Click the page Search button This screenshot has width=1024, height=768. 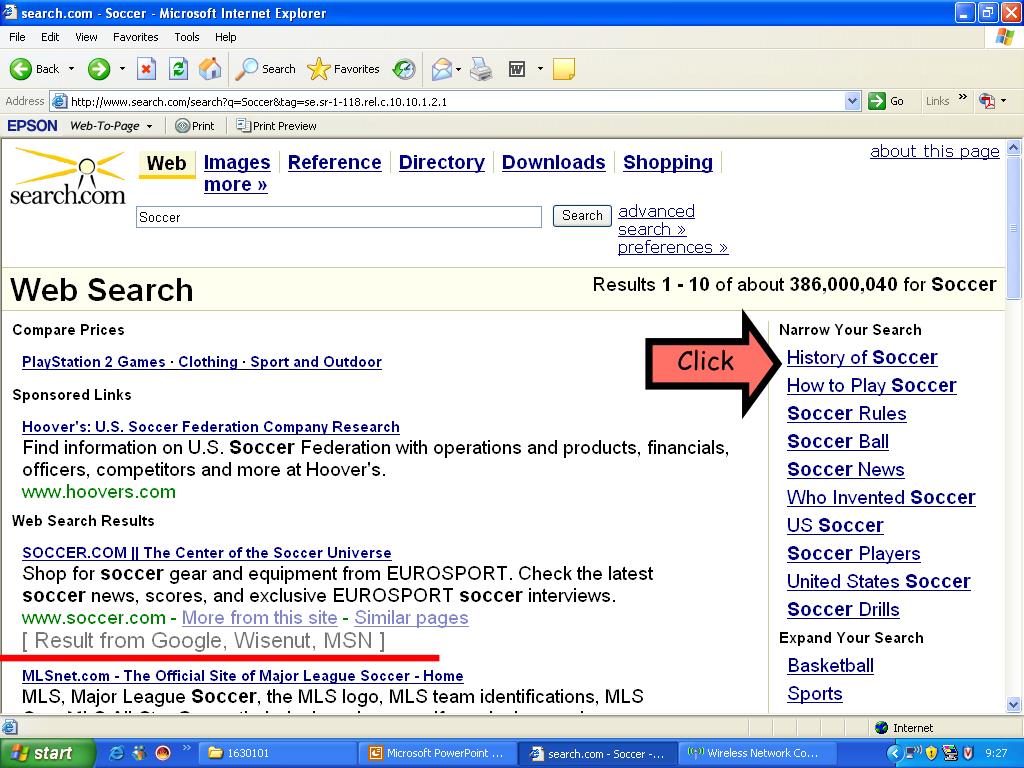click(582, 216)
